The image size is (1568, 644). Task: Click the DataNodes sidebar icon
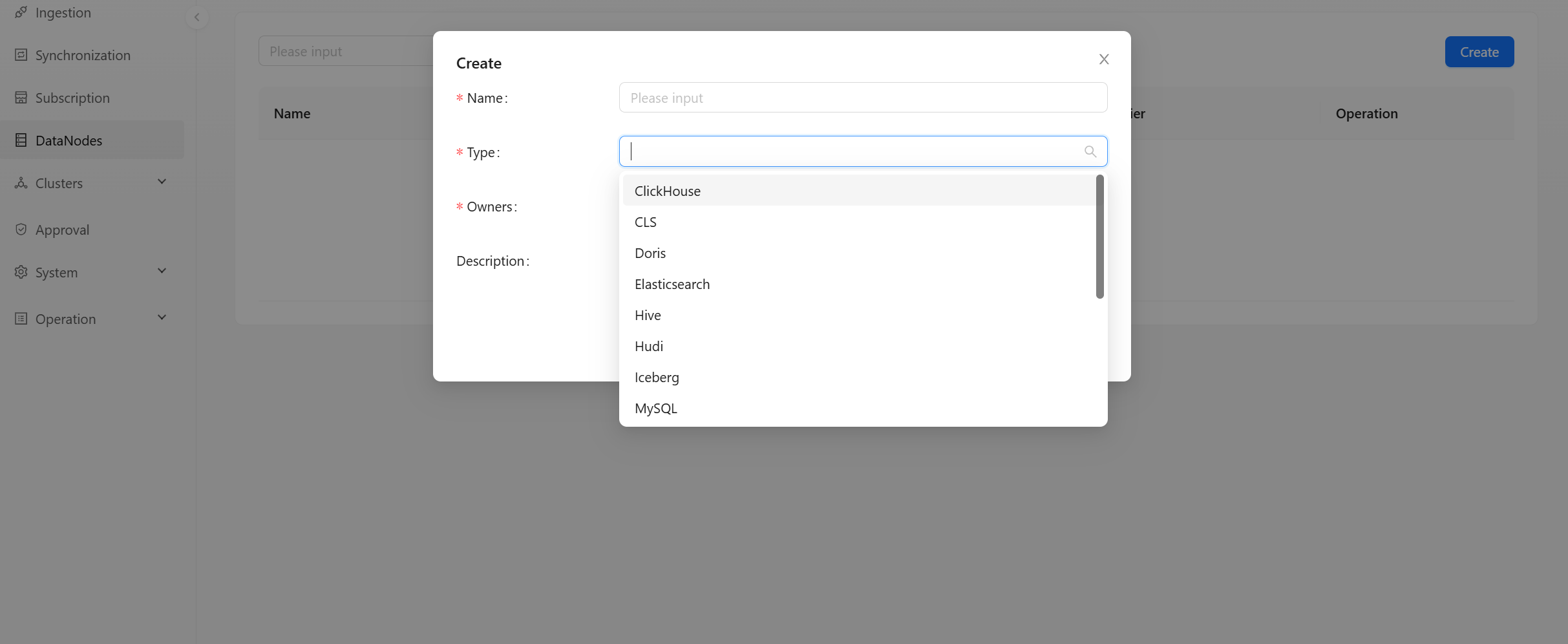point(21,140)
